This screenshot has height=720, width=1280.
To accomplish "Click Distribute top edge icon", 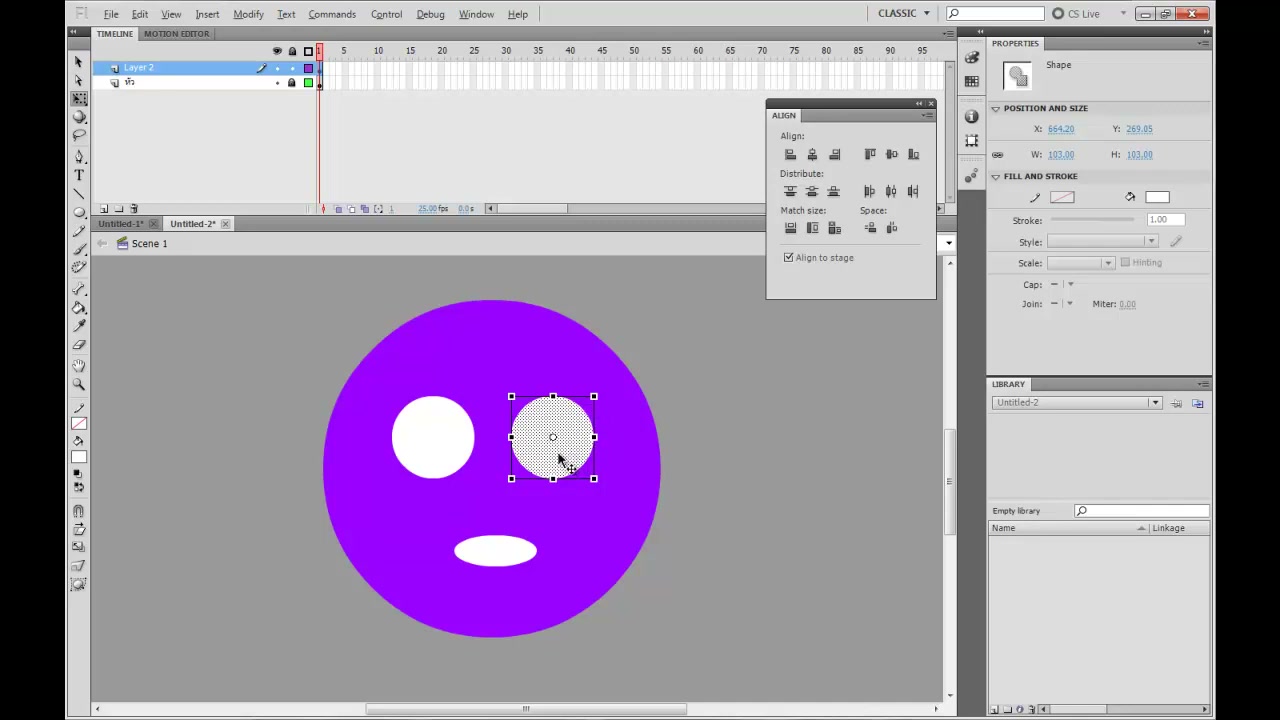I will [790, 191].
